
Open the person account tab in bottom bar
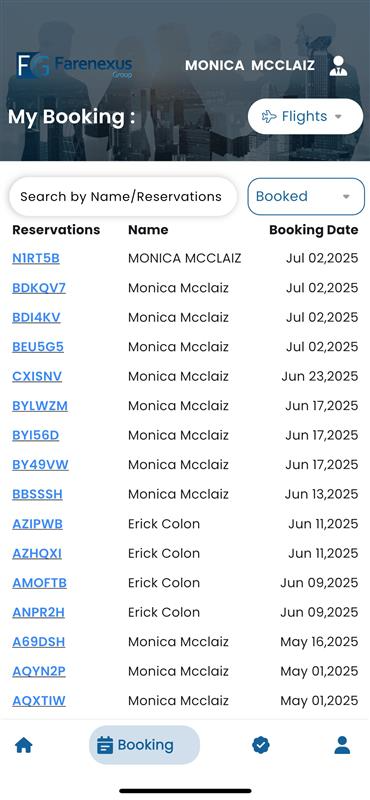point(342,745)
